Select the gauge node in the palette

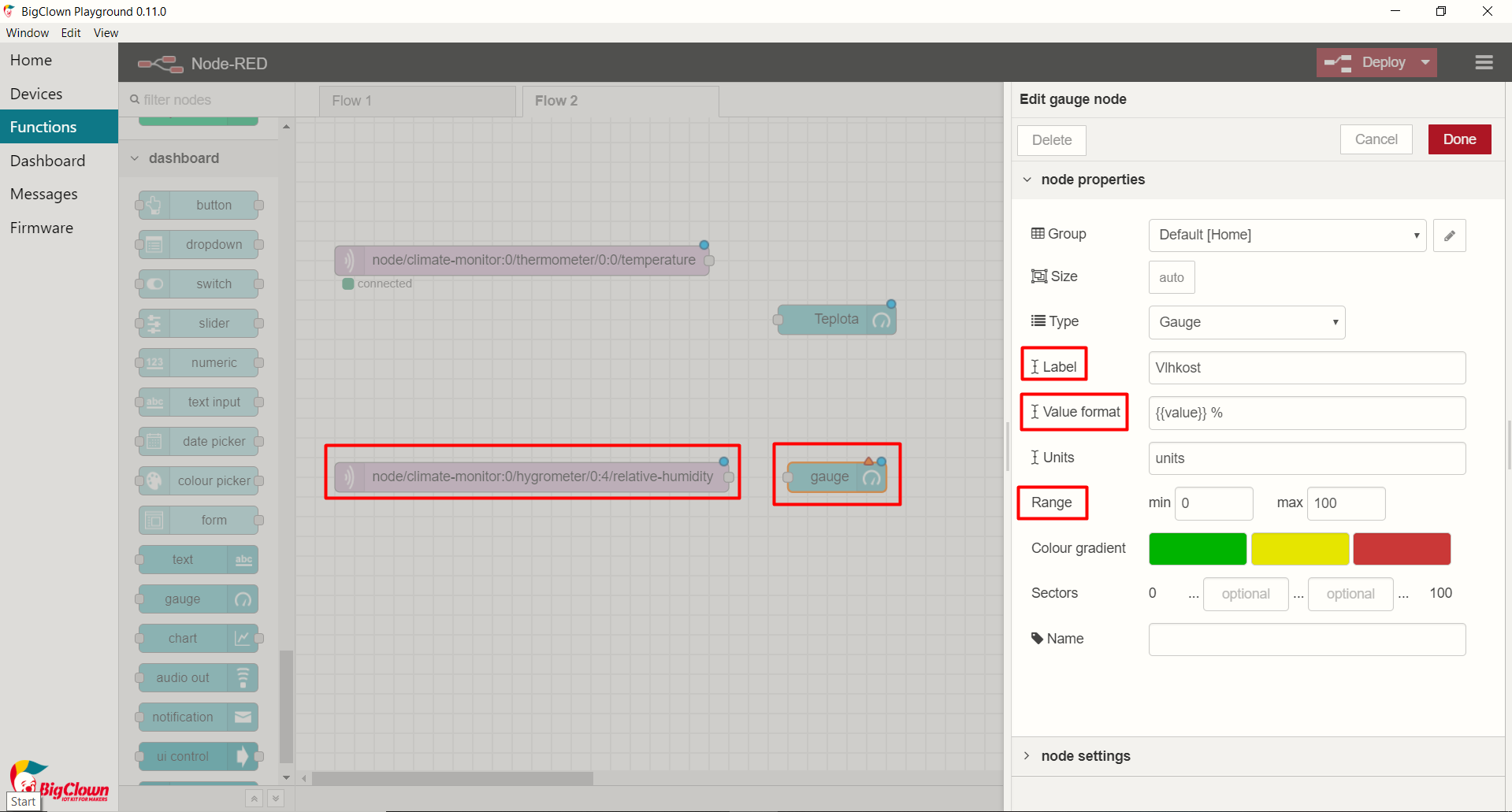199,599
